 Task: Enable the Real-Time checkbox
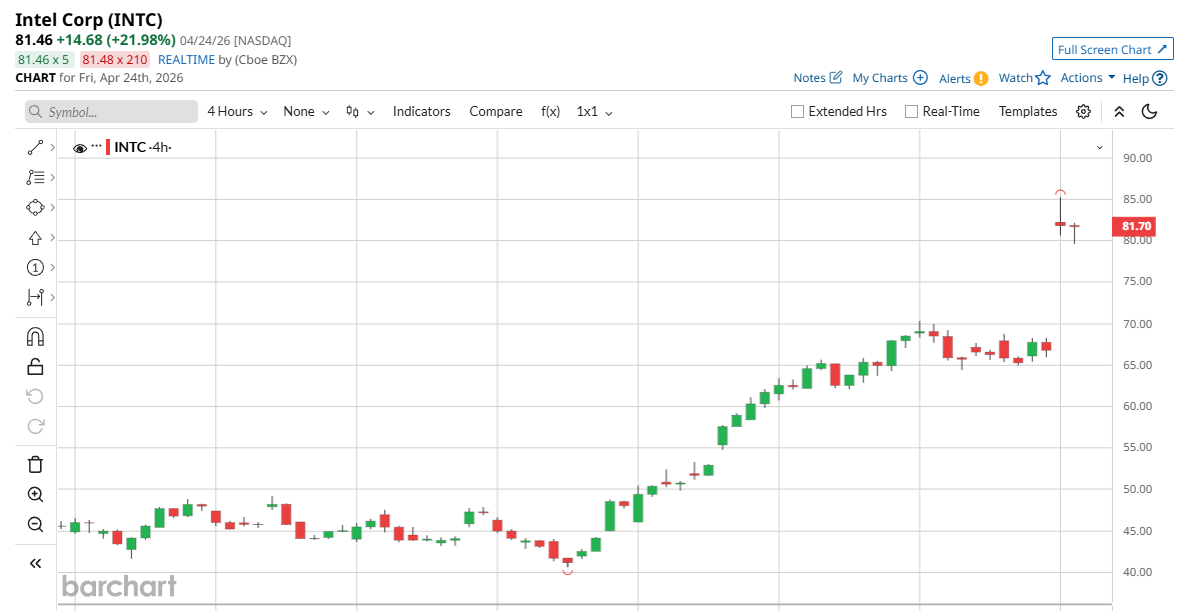[911, 112]
